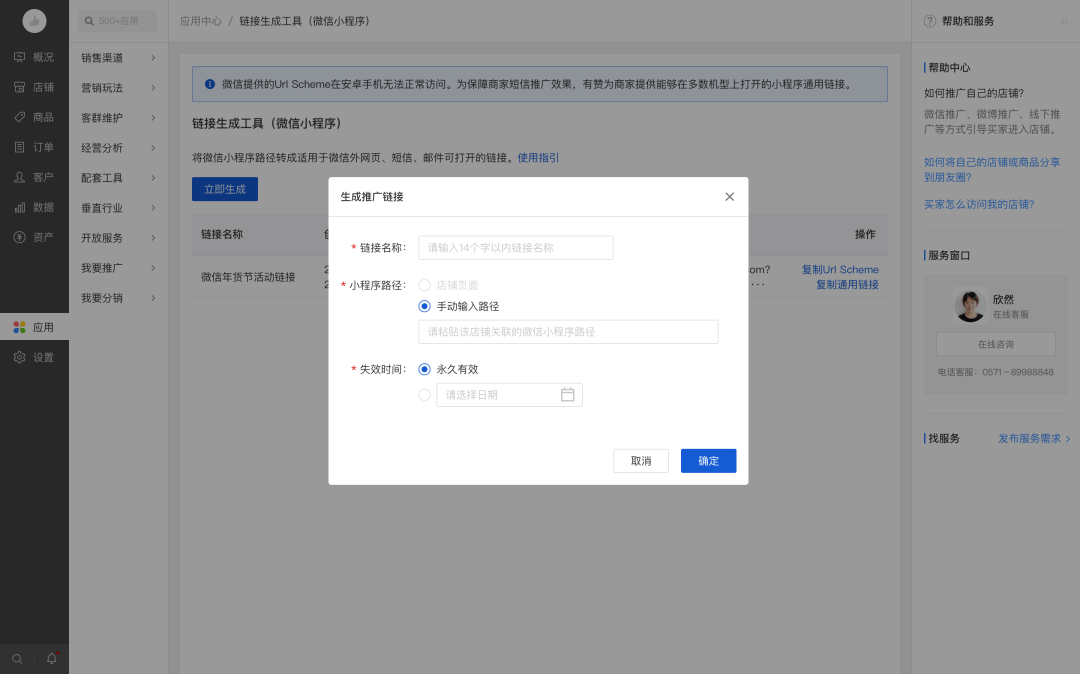Open the 数据 data analytics icon
Screen dimensions: 1080x674
pyautogui.click(x=17, y=207)
